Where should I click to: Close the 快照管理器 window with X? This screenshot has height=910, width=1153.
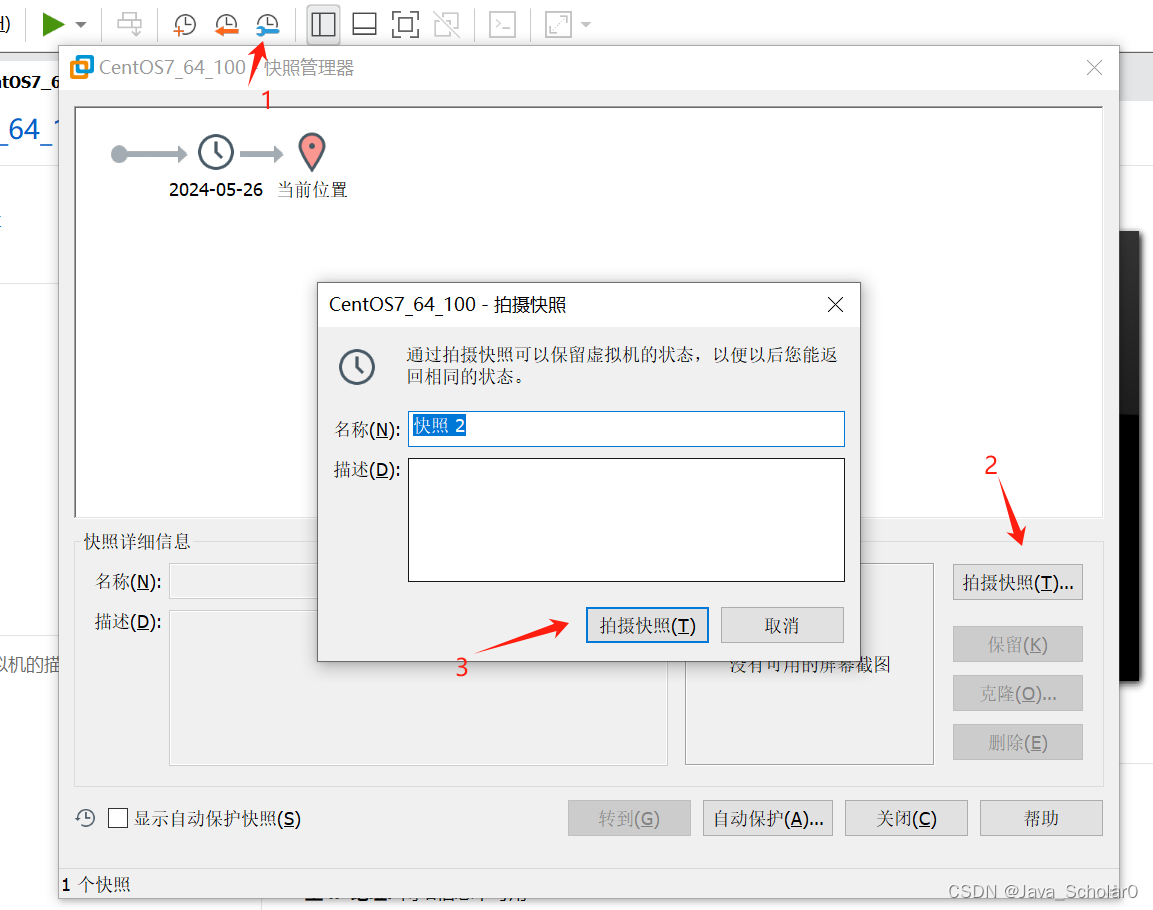coord(1094,68)
